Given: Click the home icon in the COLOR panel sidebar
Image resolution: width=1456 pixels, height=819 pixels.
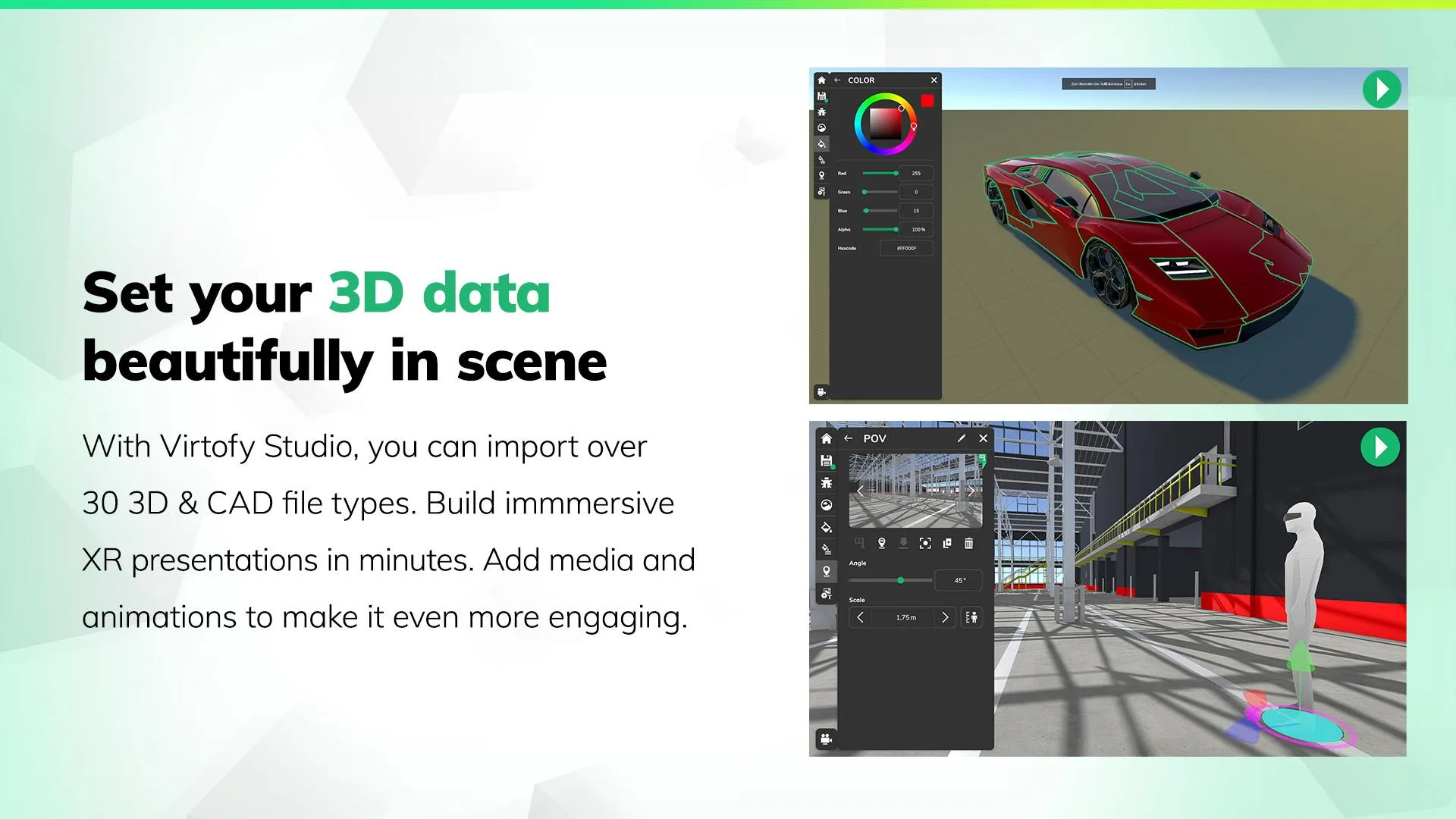Looking at the screenshot, I should pos(821,80).
